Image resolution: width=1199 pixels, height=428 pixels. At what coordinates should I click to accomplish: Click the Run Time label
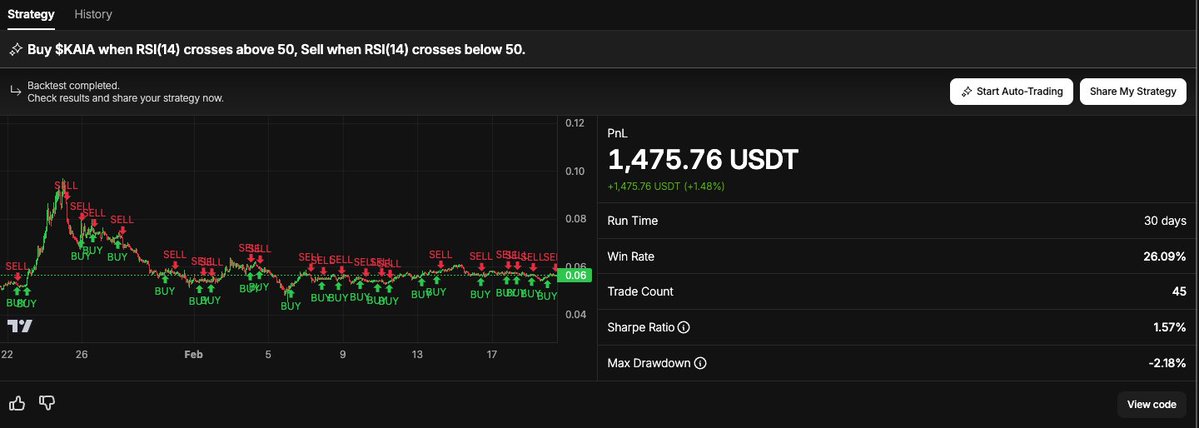pyautogui.click(x=632, y=221)
